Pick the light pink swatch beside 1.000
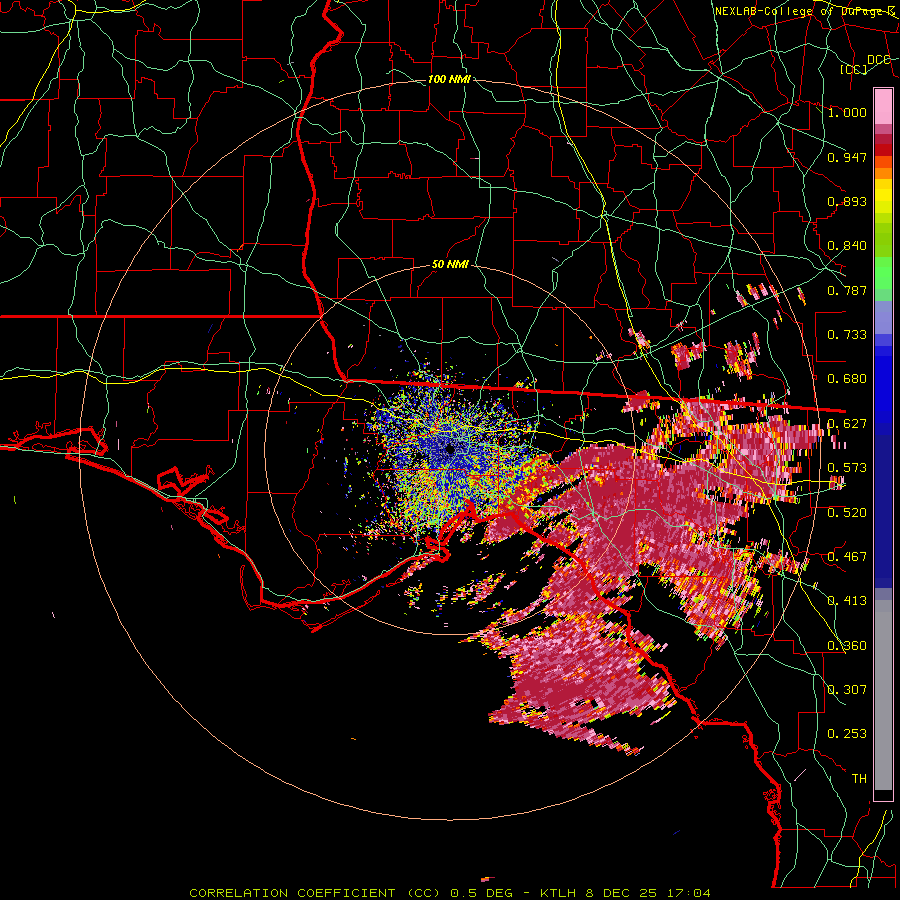The height and width of the screenshot is (900, 900). click(x=883, y=106)
